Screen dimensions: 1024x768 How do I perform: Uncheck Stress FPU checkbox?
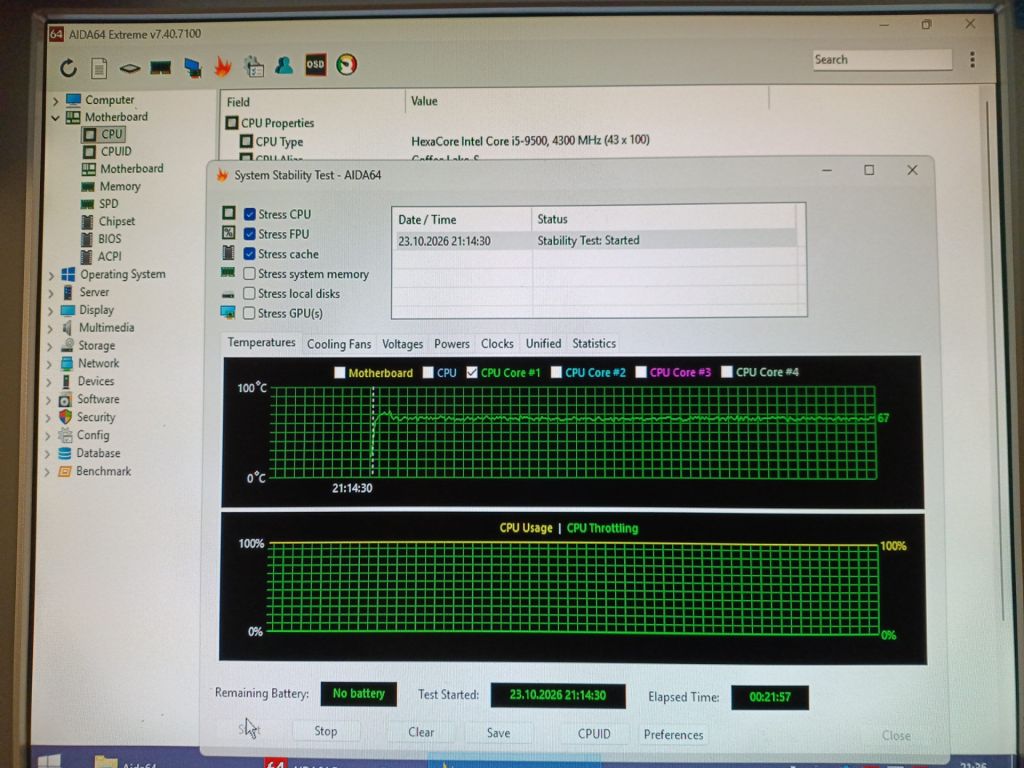coord(249,234)
